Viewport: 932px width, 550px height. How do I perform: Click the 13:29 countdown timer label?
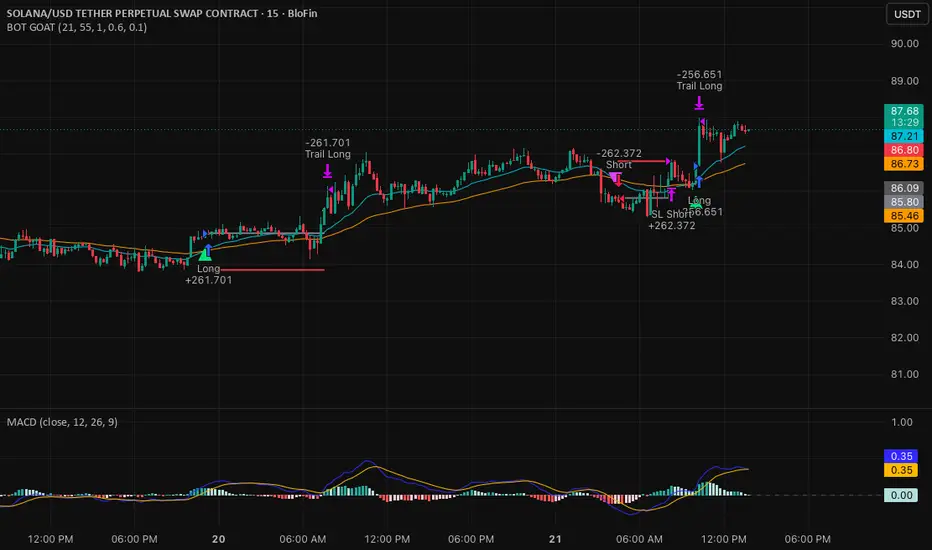[904, 122]
